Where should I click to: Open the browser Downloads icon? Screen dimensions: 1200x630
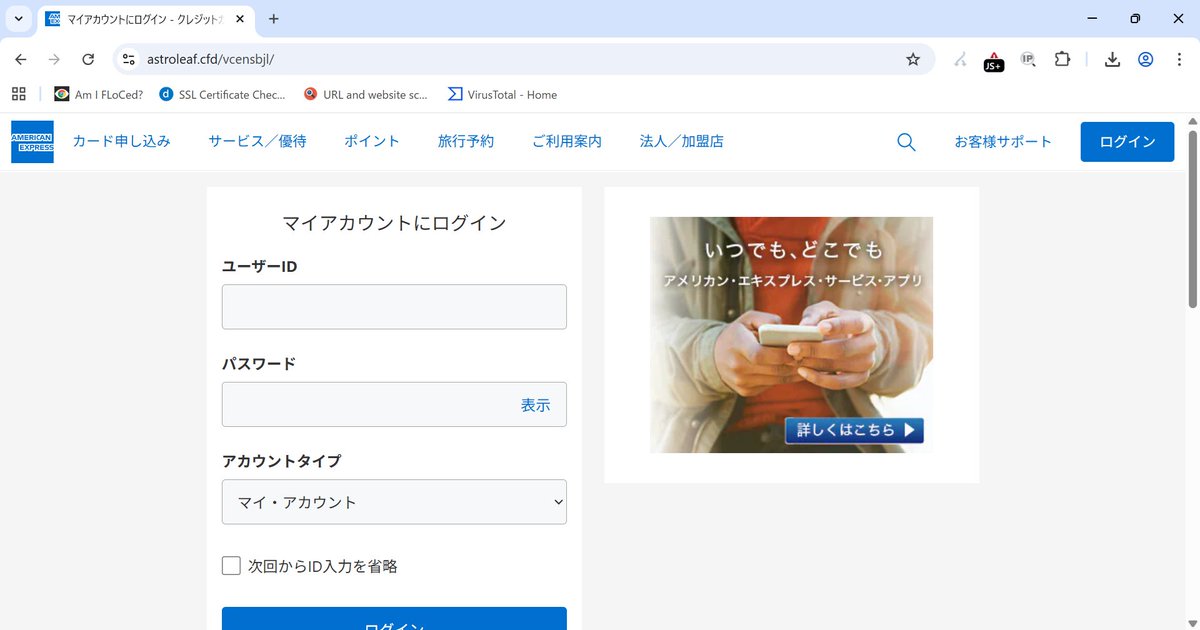point(1111,59)
